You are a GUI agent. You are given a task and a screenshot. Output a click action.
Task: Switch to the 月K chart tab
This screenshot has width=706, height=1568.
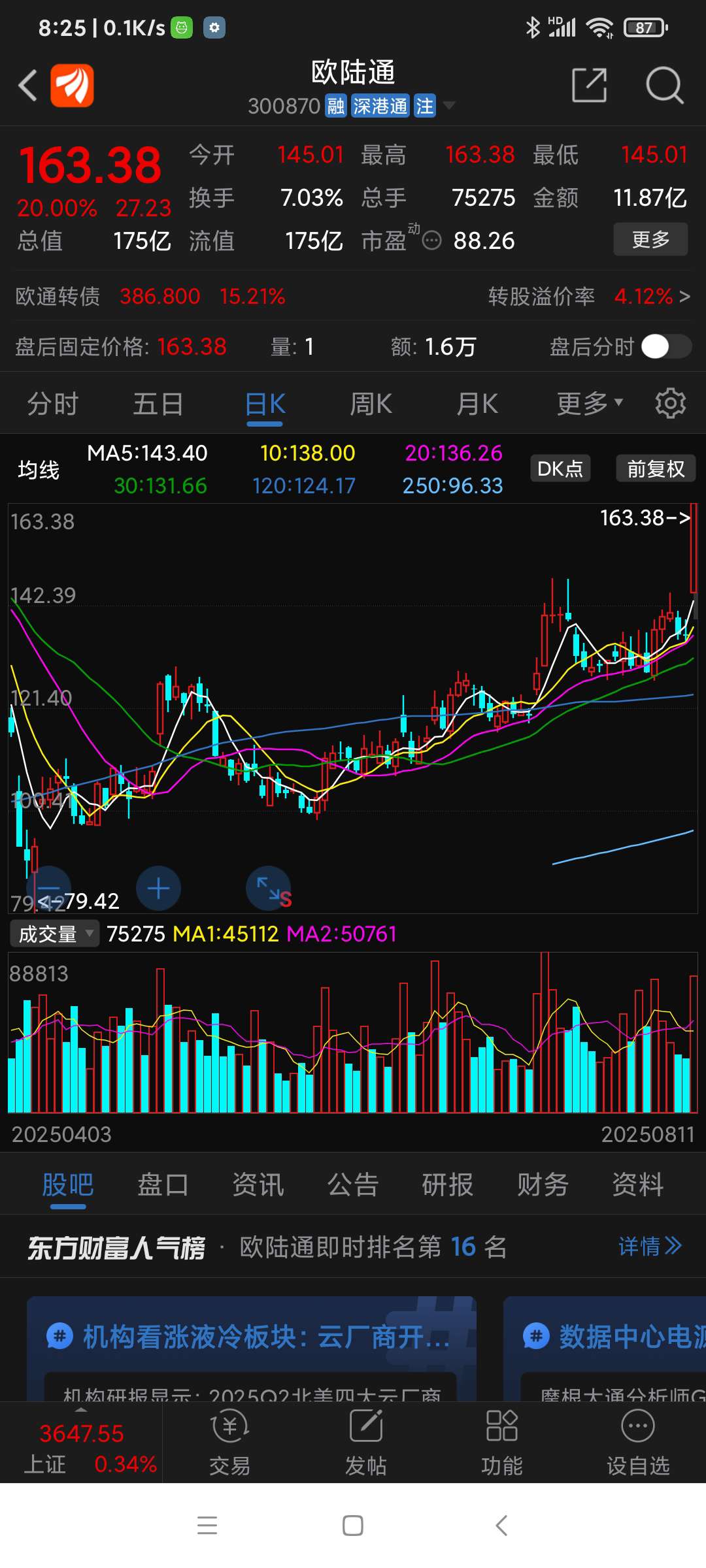coord(477,404)
